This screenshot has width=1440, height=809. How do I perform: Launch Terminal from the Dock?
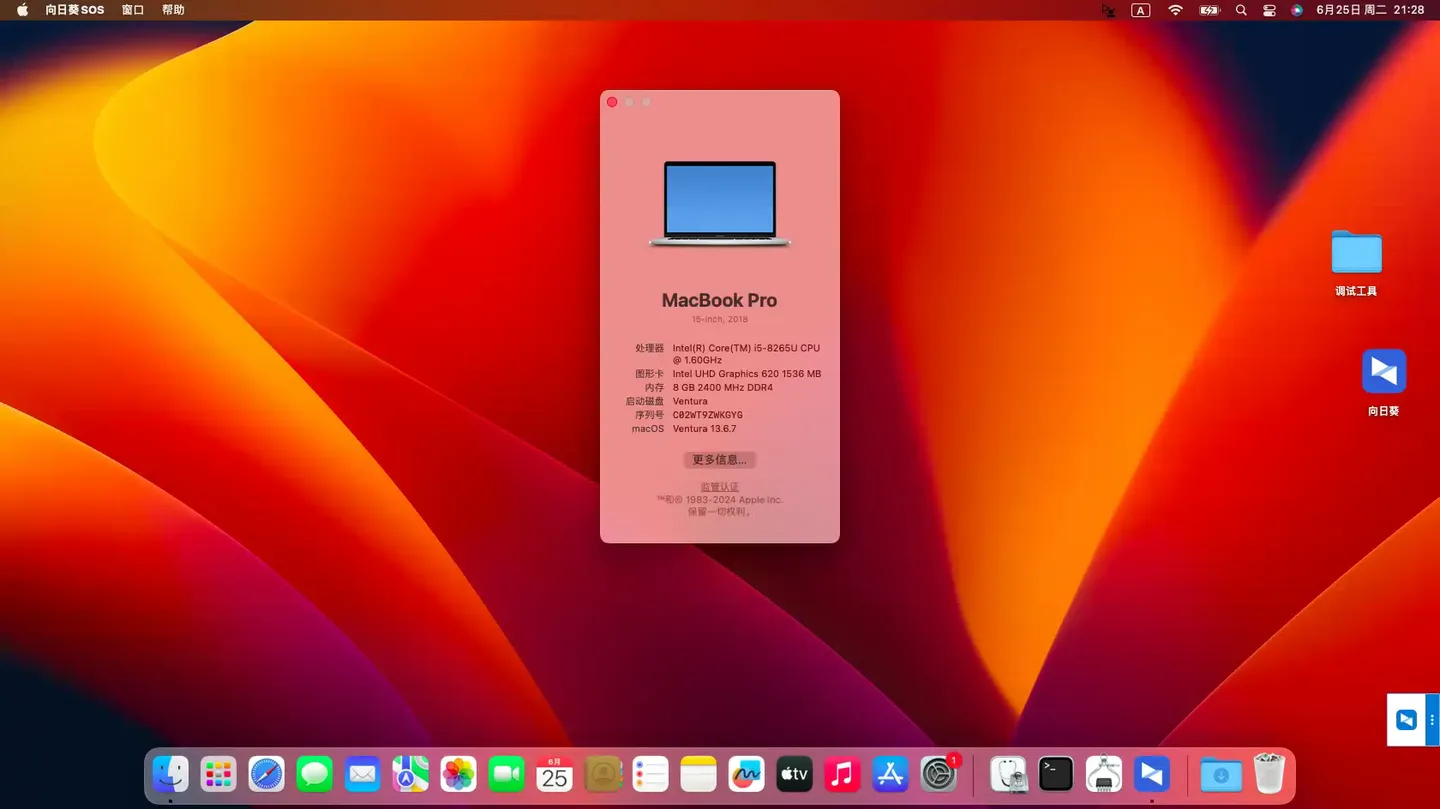click(1056, 774)
